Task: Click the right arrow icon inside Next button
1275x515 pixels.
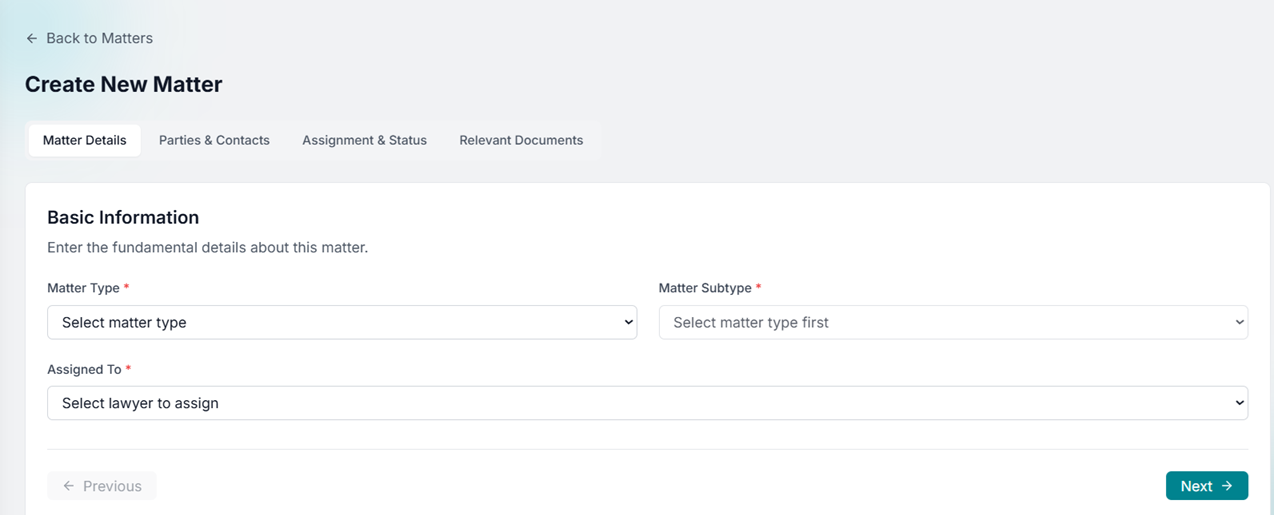Action: [1226, 486]
